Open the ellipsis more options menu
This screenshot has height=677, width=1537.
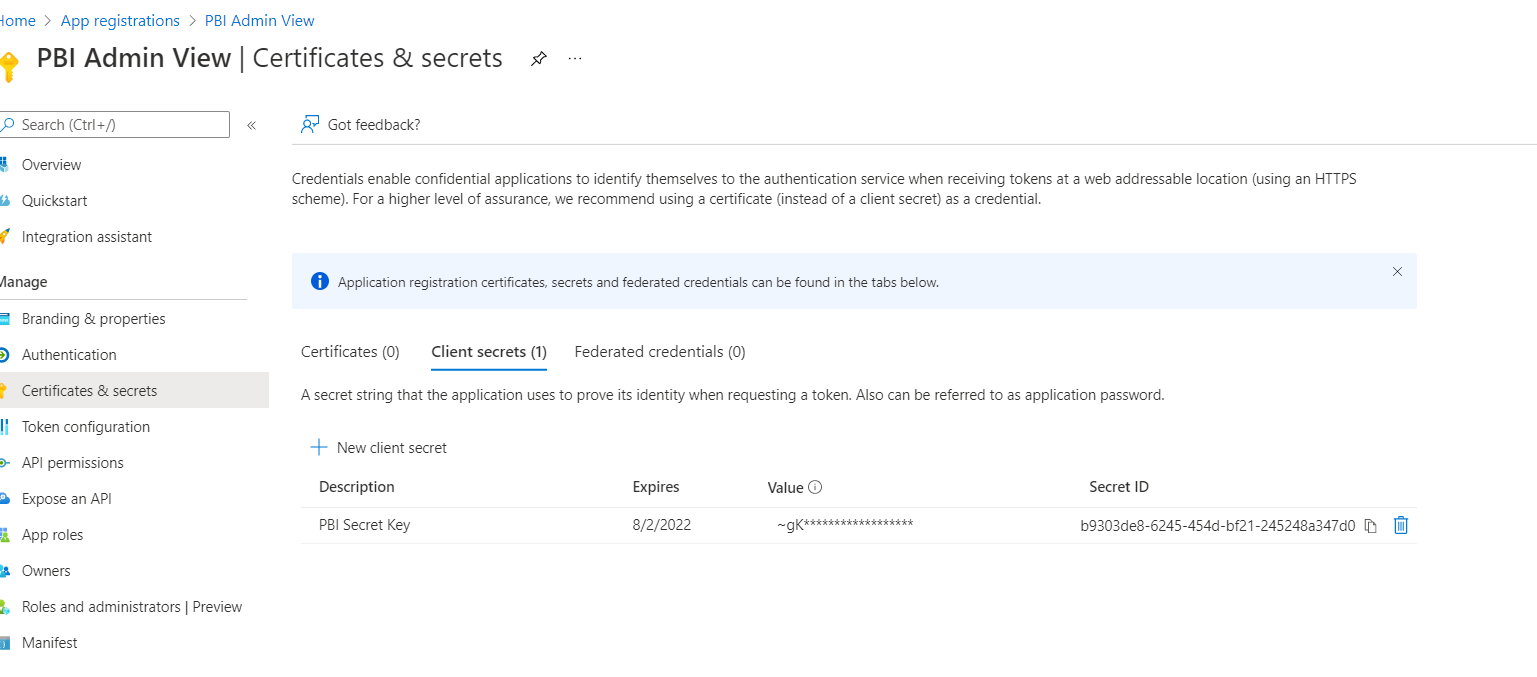(575, 58)
